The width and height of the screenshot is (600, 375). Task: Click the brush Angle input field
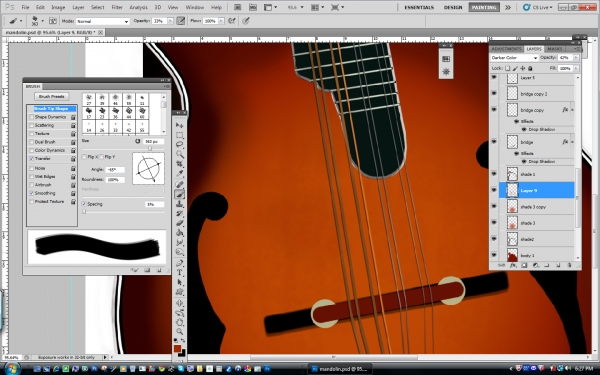115,170
